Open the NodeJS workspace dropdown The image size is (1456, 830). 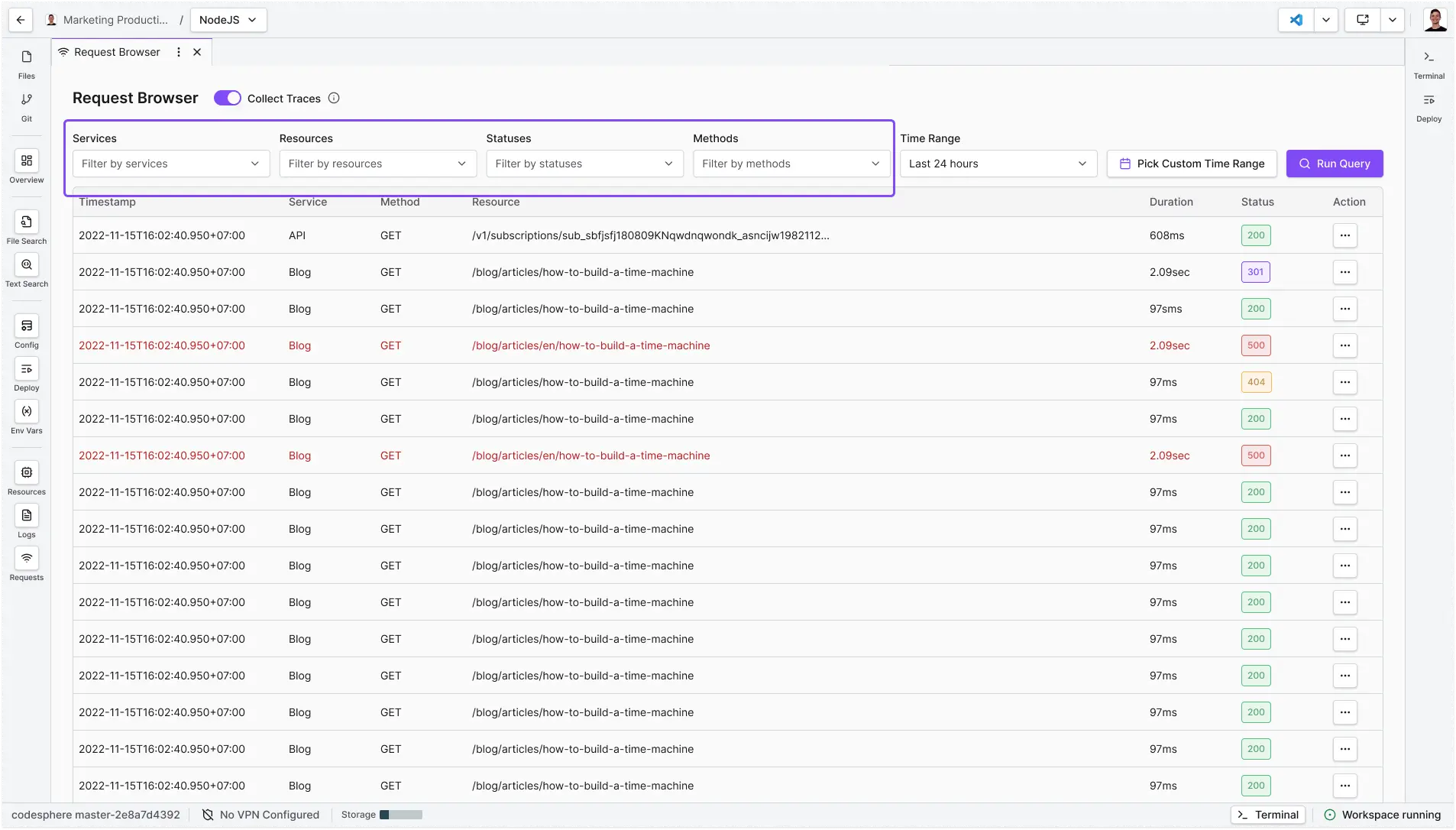pos(228,20)
